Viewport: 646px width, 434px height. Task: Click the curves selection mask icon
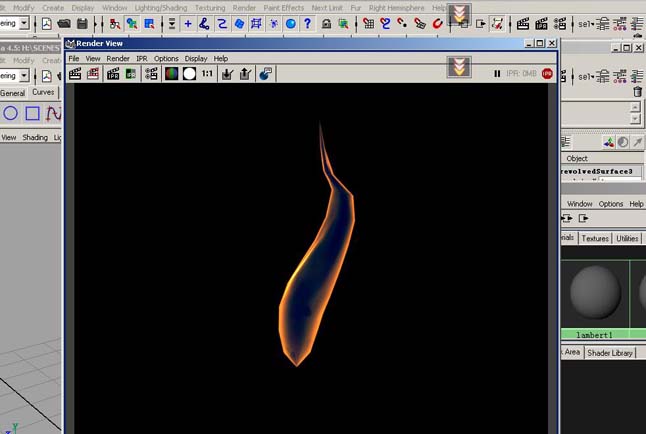[x=222, y=24]
